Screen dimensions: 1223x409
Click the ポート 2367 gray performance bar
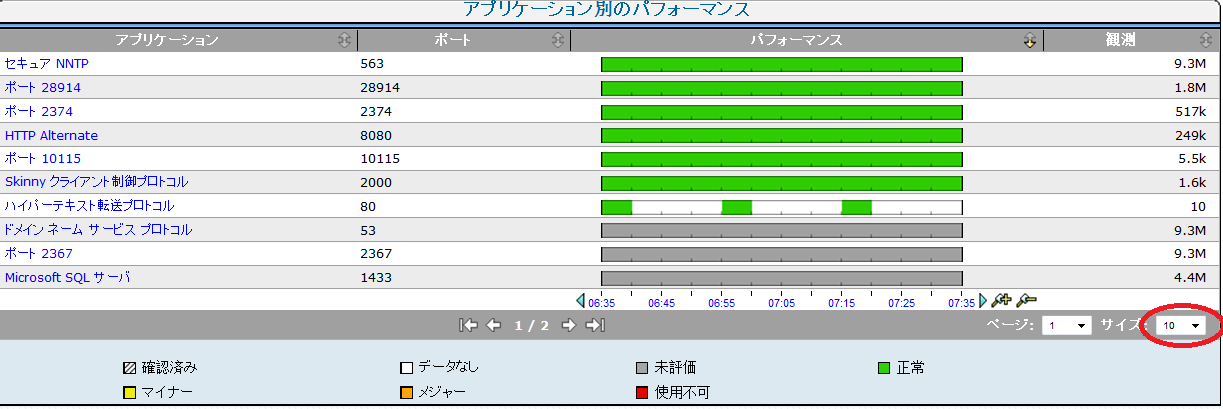(781, 255)
